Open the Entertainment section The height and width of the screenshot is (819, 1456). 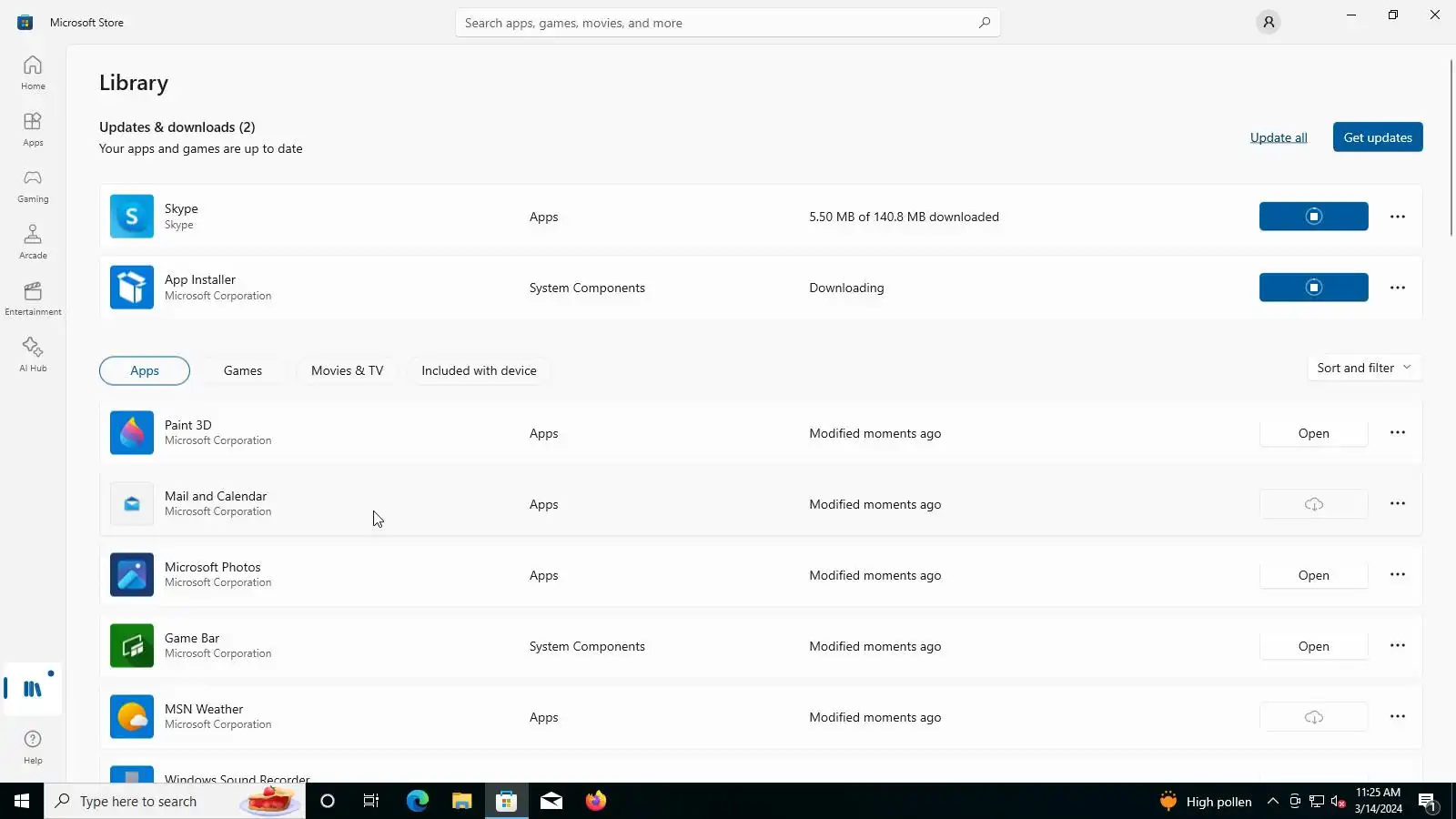pyautogui.click(x=33, y=298)
